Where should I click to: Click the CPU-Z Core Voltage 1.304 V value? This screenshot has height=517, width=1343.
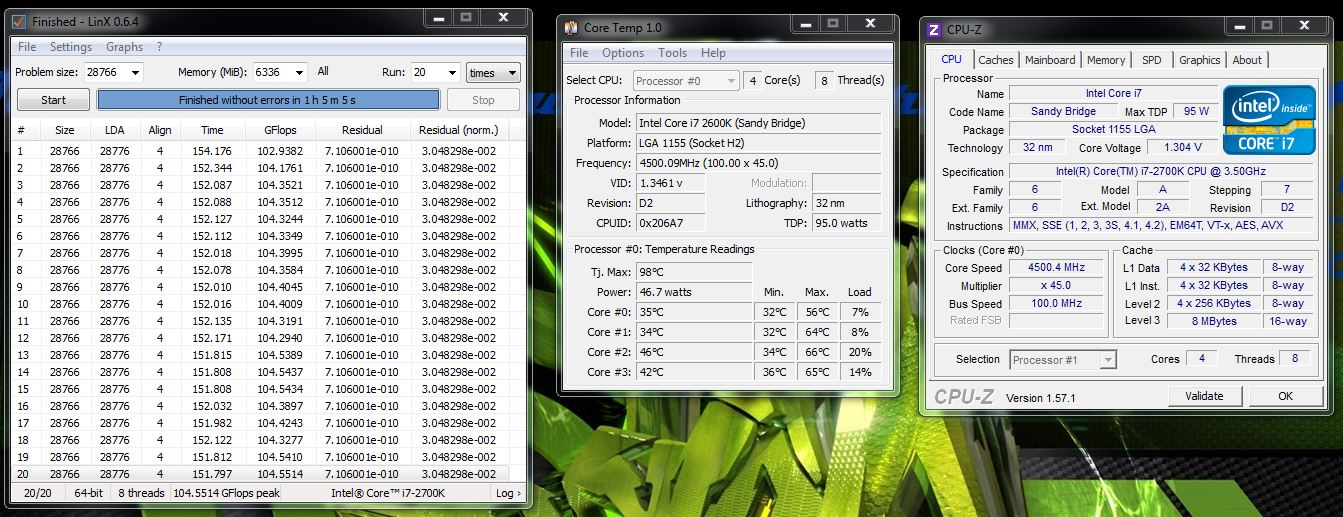pos(1183,147)
